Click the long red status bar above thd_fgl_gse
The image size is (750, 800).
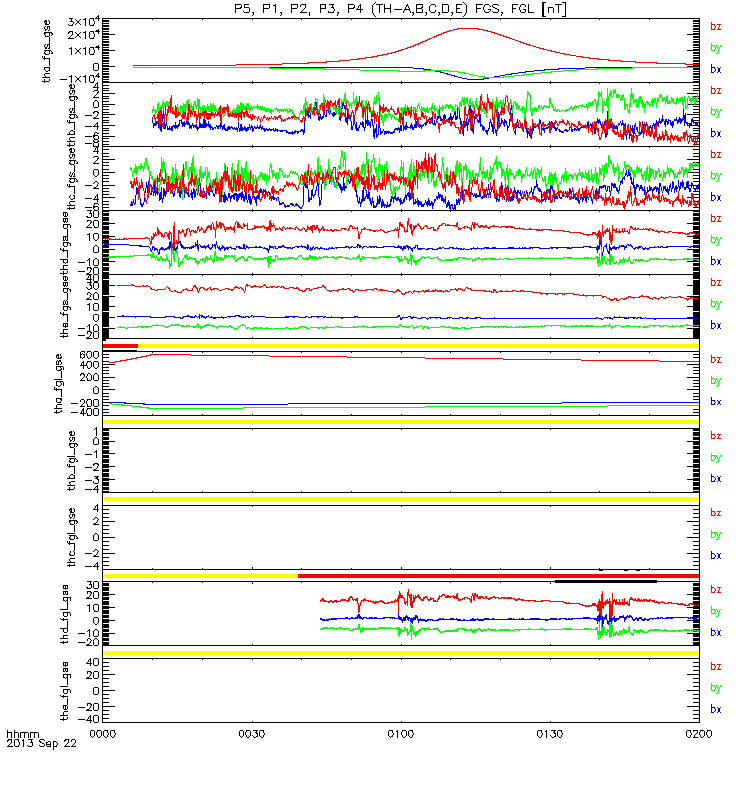coord(498,576)
